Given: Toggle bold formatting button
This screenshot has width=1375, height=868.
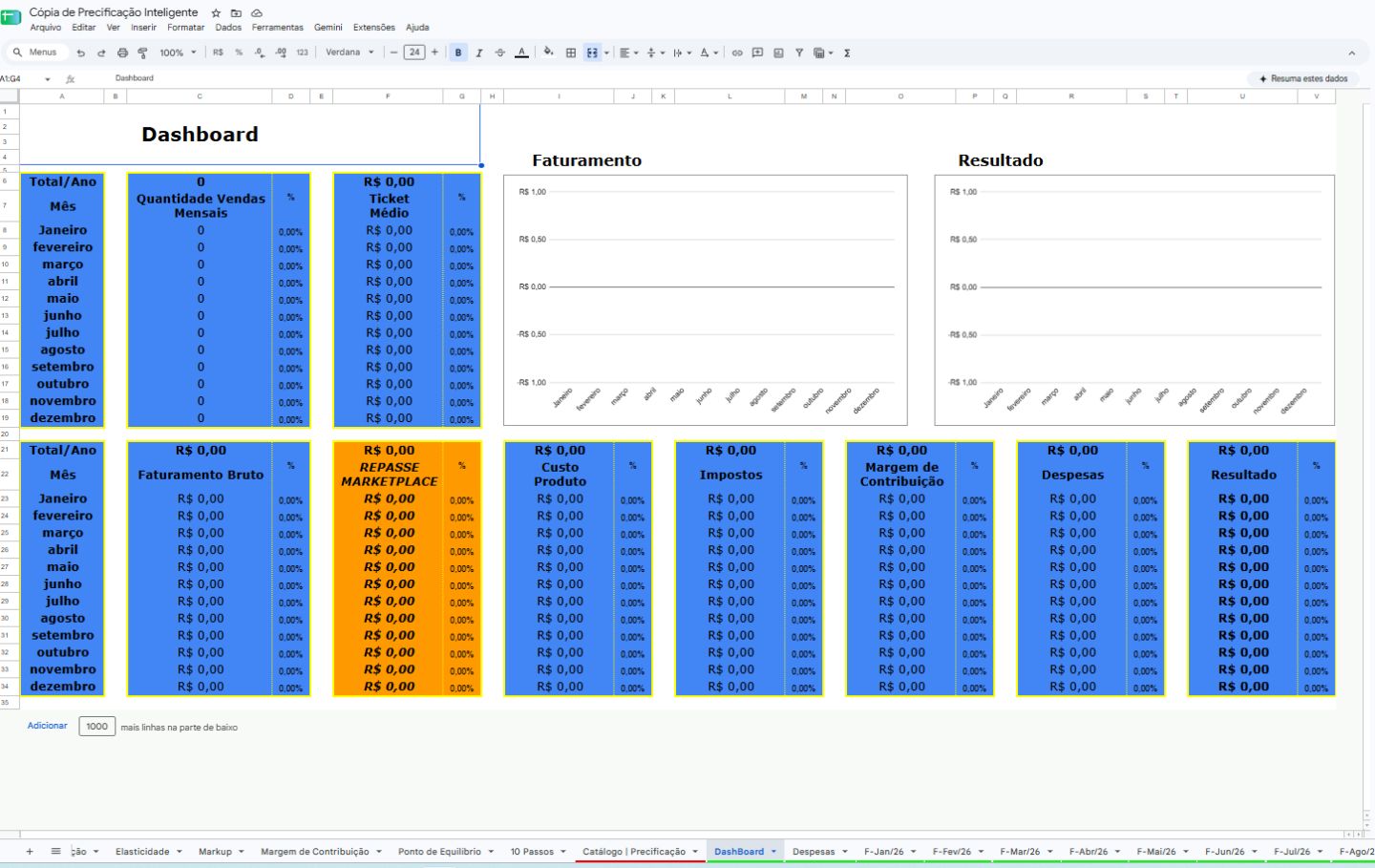Looking at the screenshot, I should pyautogui.click(x=458, y=53).
